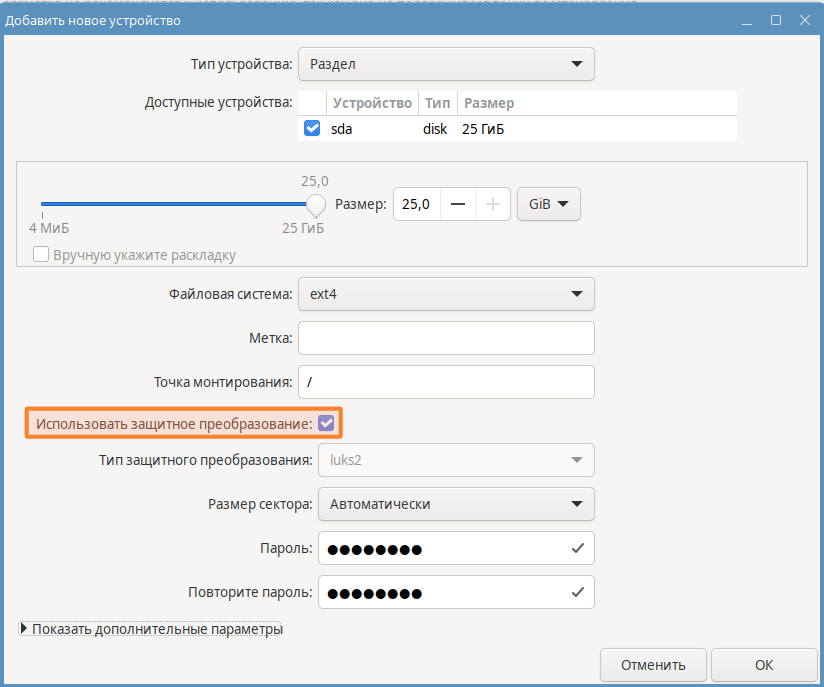Toggle Вручную укажите раскладку checkbox
The width and height of the screenshot is (824, 687).
(x=41, y=255)
